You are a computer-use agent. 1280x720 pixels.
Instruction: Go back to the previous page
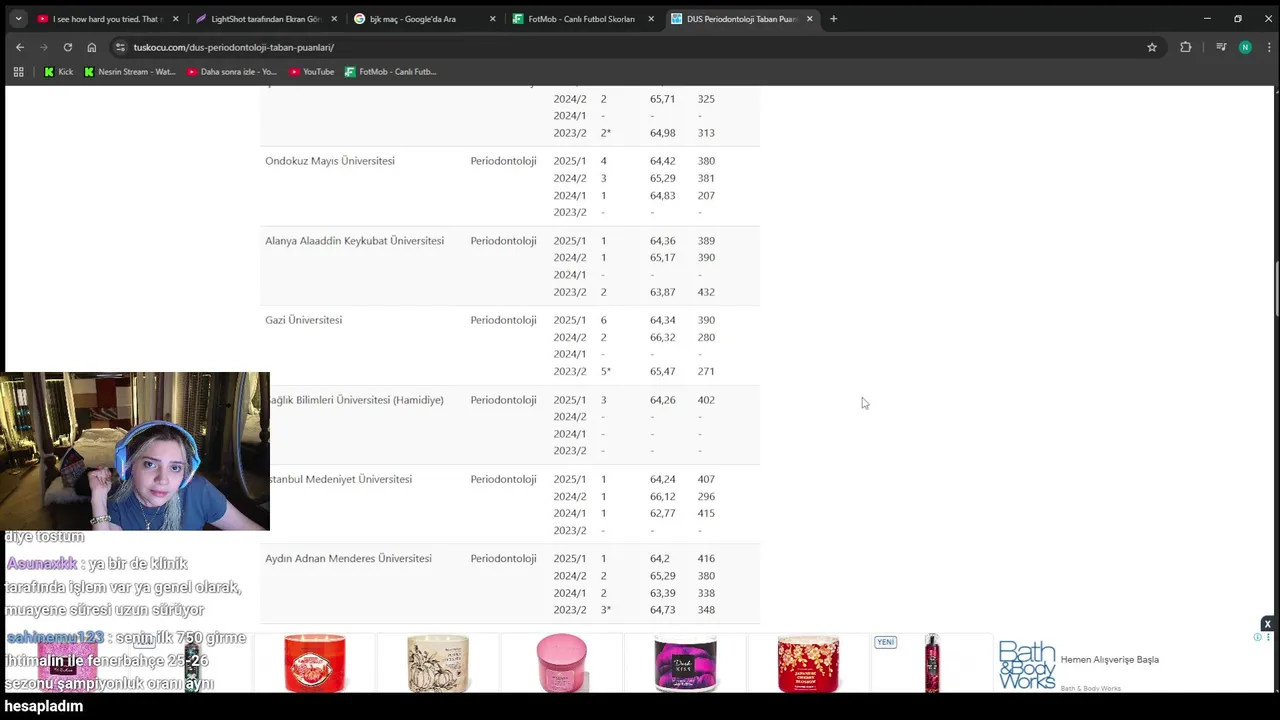[20, 47]
